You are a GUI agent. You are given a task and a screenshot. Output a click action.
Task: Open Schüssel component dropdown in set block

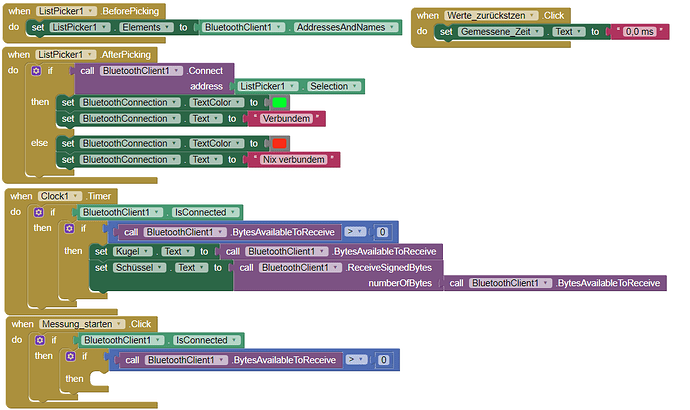(139, 267)
